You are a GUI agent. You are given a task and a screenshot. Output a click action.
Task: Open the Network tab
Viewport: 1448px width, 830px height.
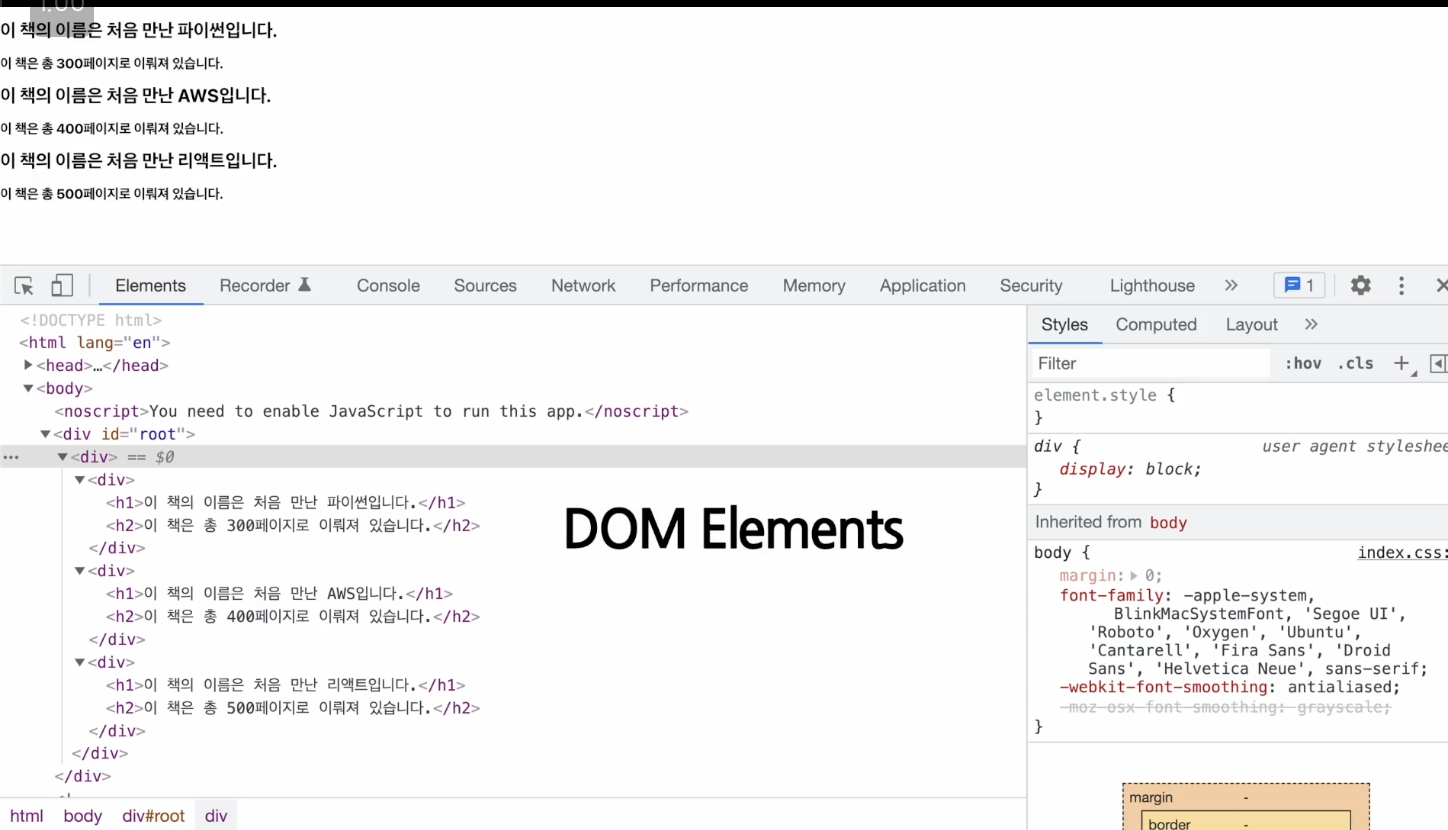point(583,285)
